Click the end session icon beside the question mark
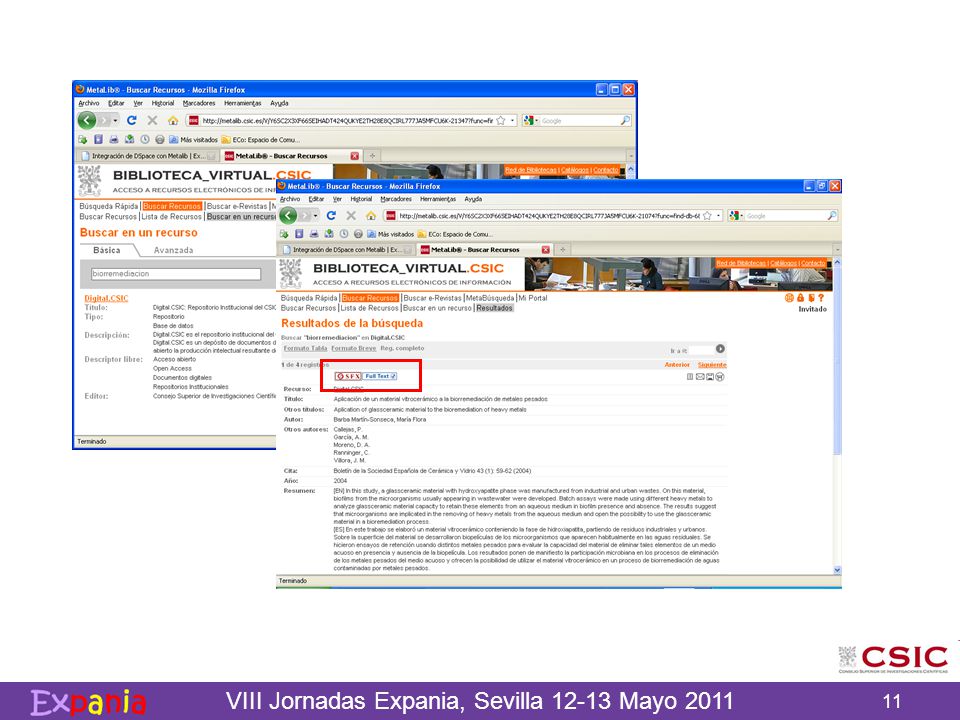Screen dimensions: 960x720 [x=811, y=298]
